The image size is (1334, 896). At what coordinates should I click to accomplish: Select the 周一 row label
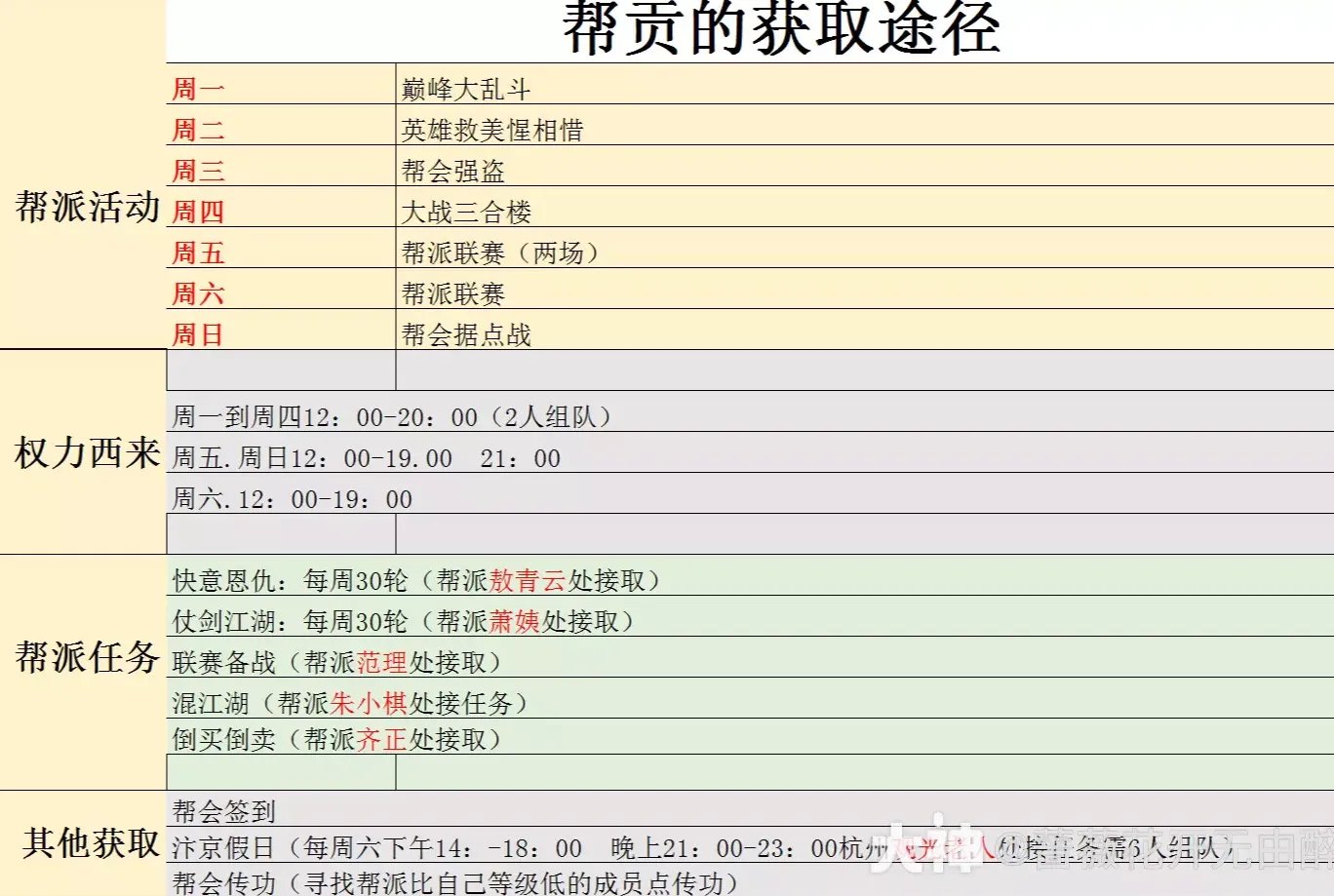click(x=195, y=88)
